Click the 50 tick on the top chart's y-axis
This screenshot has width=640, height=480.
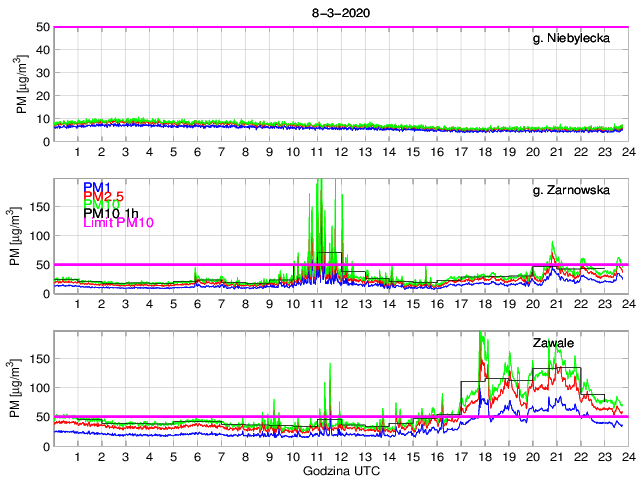43,27
